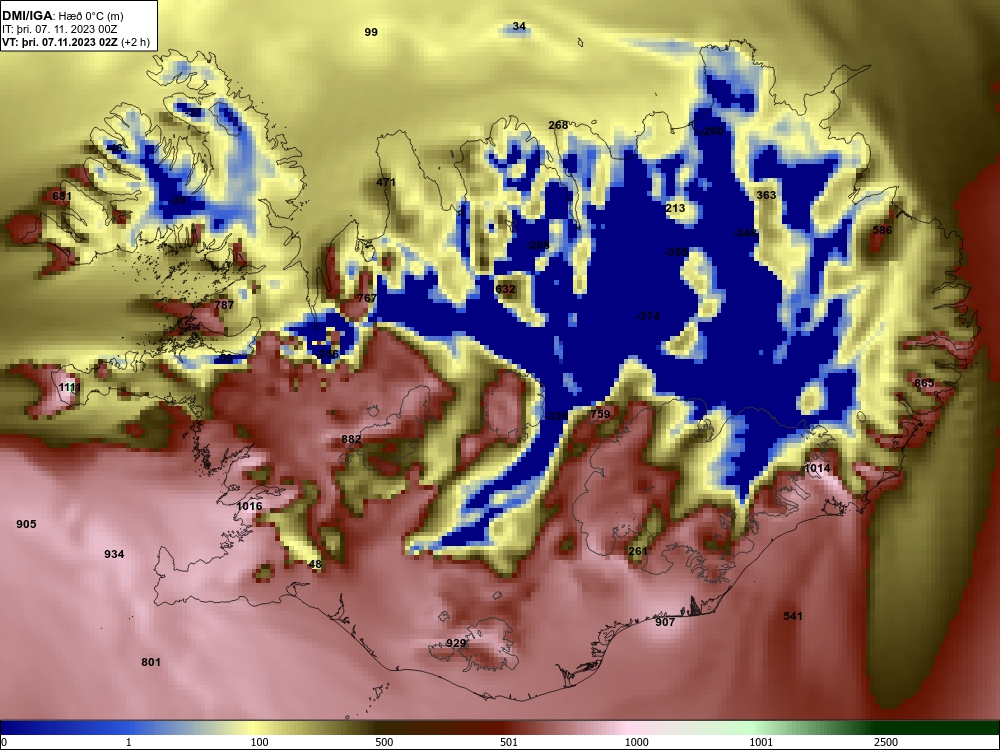Click the map value -268
The height and width of the screenshot is (750, 1000).
tap(538, 245)
